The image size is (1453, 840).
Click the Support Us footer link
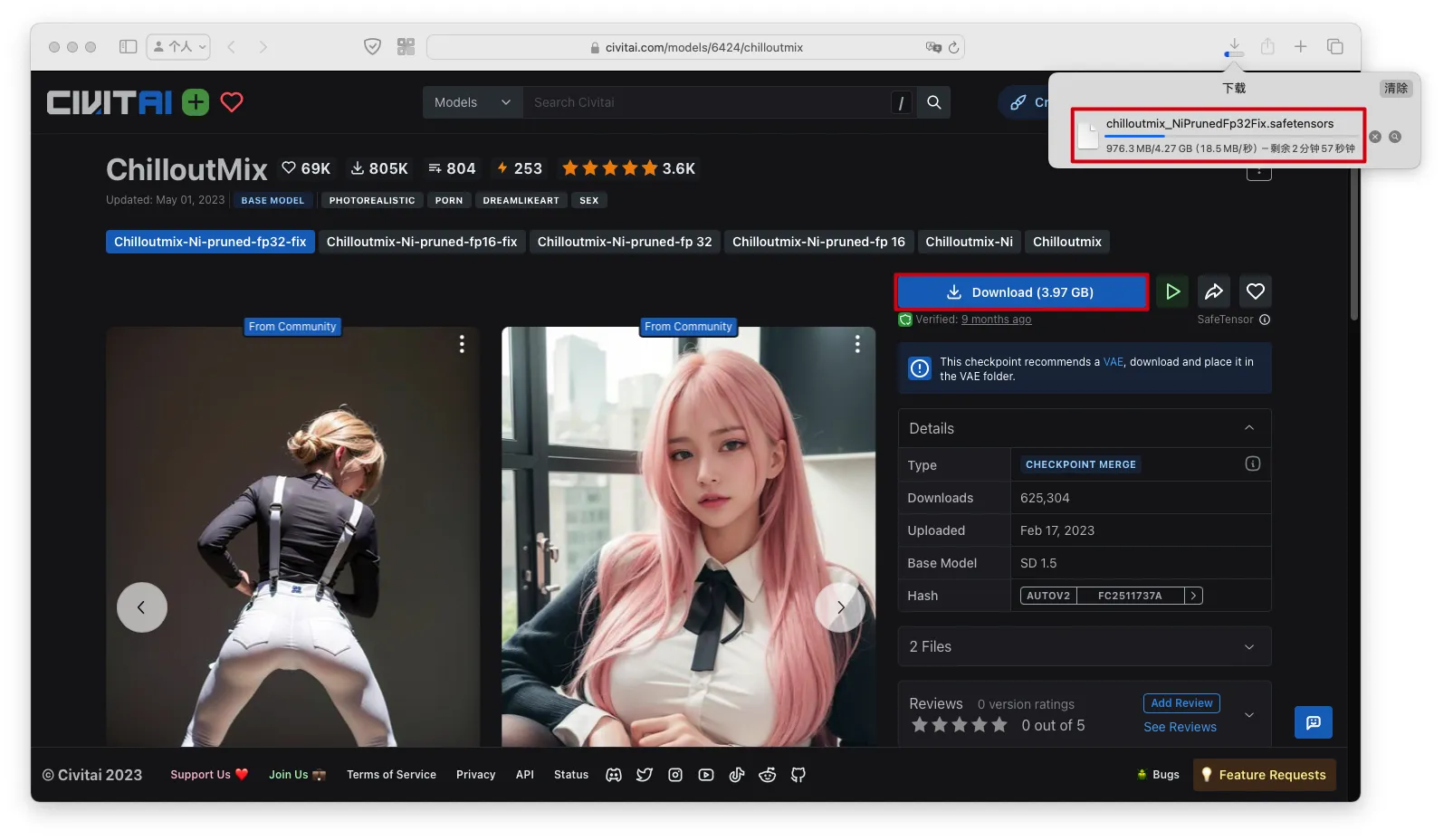[209, 775]
